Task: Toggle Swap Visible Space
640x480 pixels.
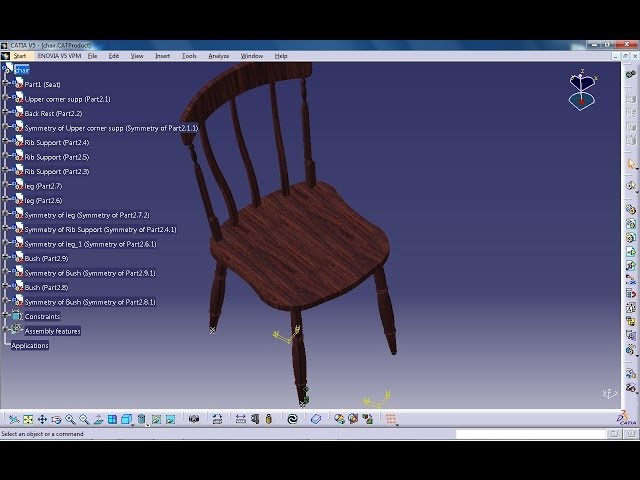Action: tap(170, 419)
